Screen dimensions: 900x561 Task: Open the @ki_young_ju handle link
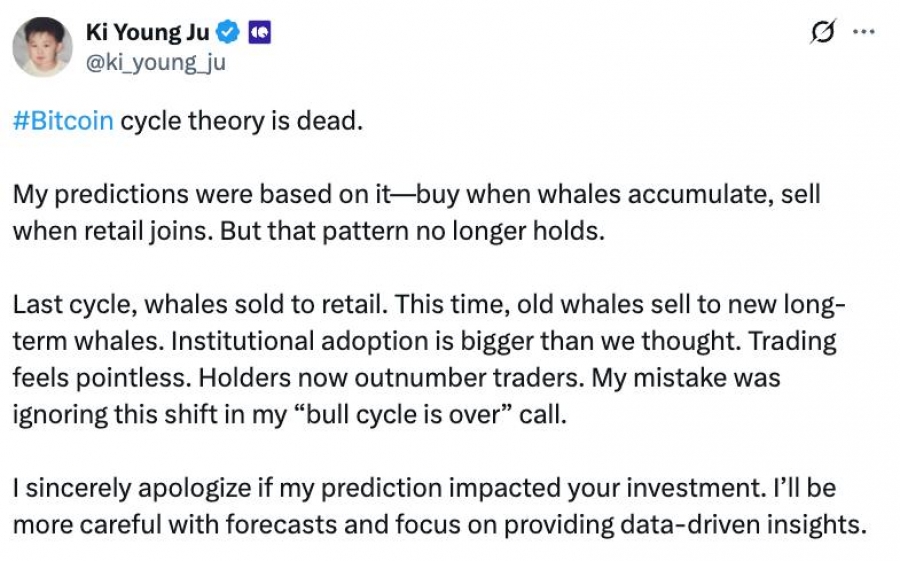(x=156, y=63)
